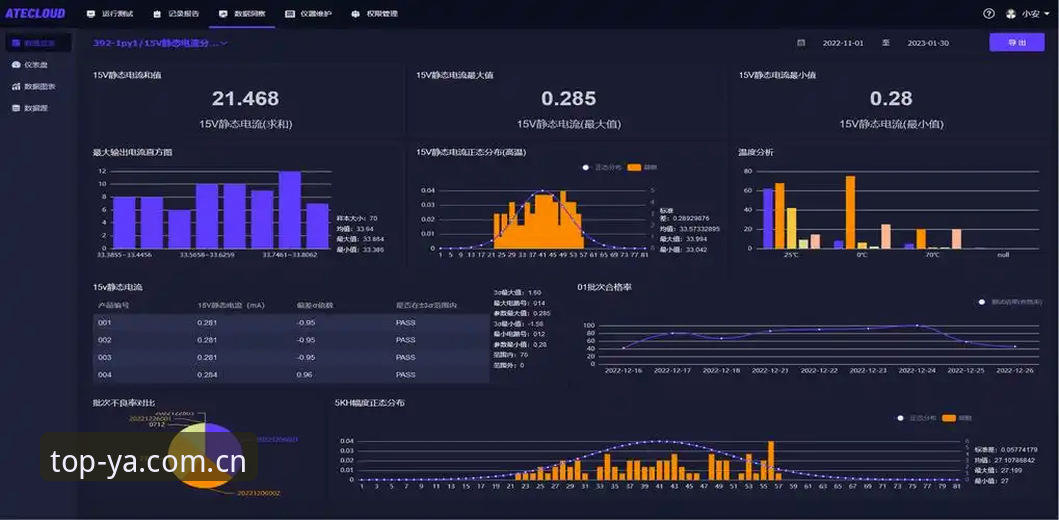Toggle 正态分布 legend in 5KH幅度正态分布 chart
Viewport: 1059px width, 520px height.
[x=916, y=418]
